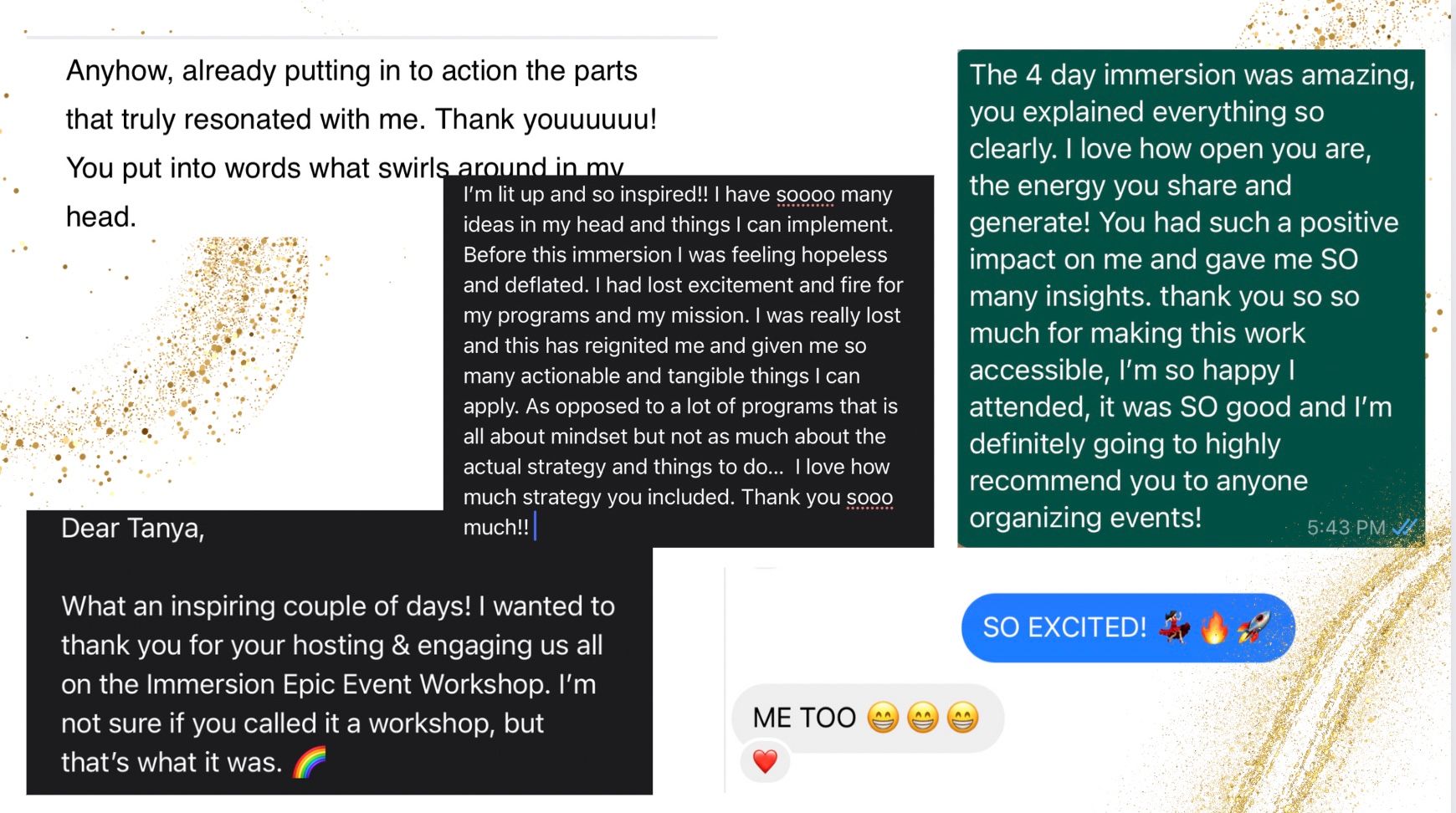Click the 5:43 PM timestamp
Screen dimensions: 1456x813
(x=1346, y=528)
